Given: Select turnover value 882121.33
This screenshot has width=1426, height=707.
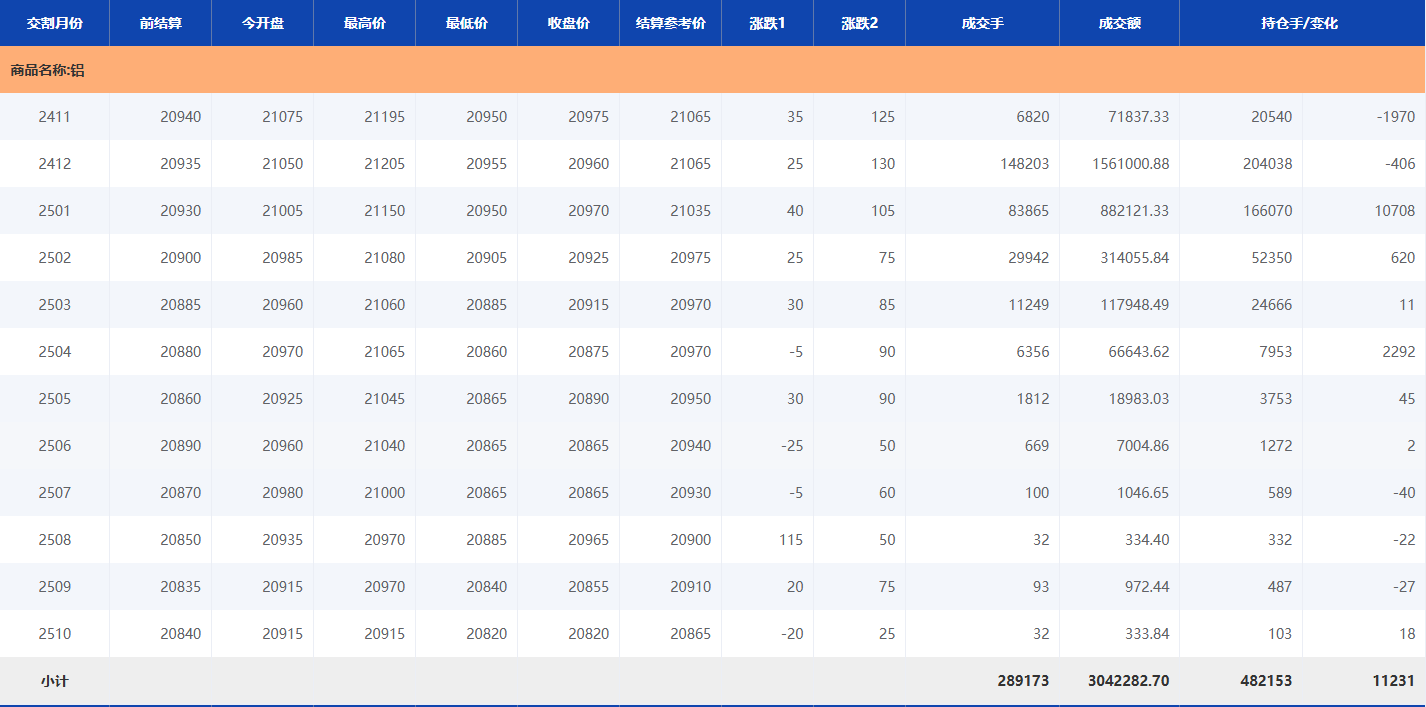Looking at the screenshot, I should tap(1130, 211).
